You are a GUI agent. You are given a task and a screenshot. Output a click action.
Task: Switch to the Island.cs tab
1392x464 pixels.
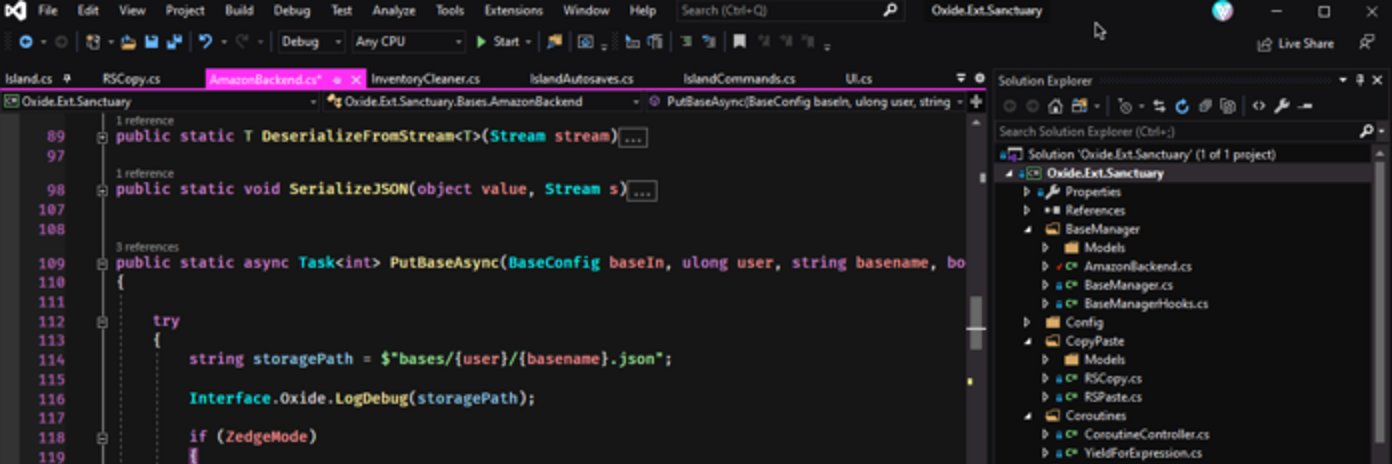tap(28, 79)
